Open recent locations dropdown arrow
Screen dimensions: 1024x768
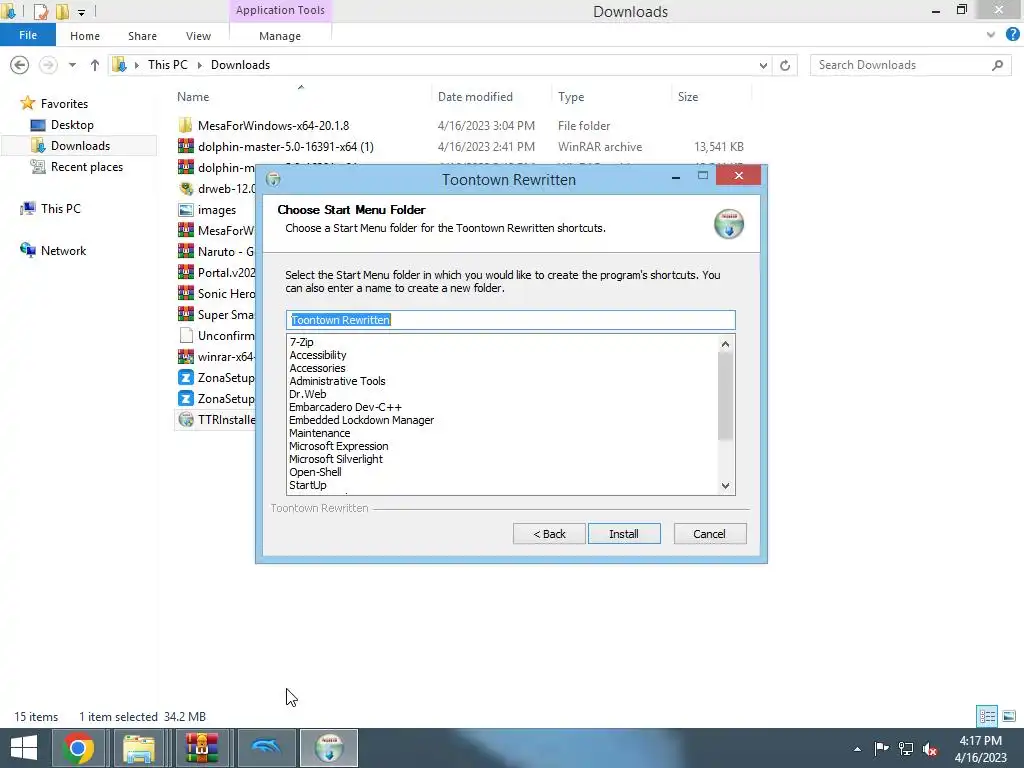tap(72, 65)
